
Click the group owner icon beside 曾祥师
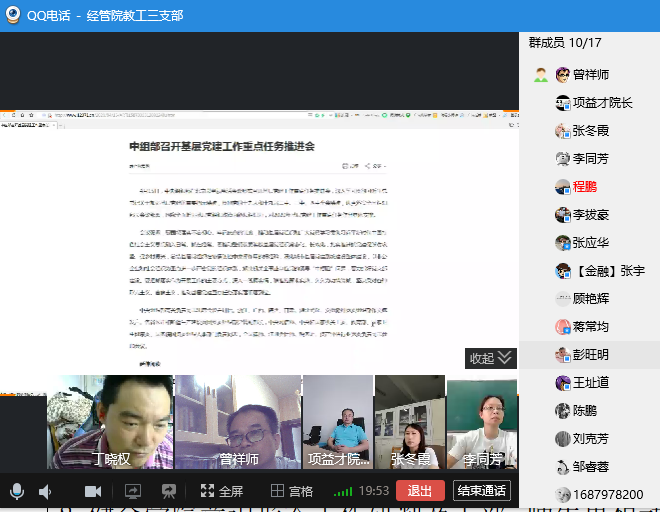[x=541, y=75]
